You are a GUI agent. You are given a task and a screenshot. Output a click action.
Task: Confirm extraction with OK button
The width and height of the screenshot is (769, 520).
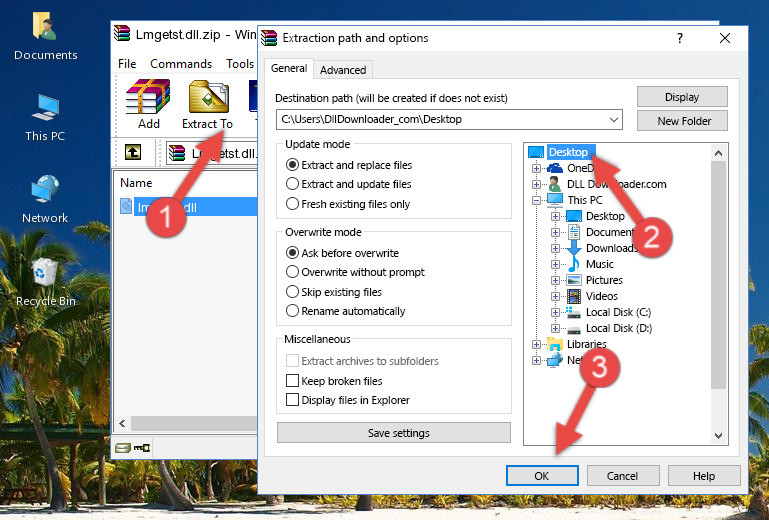point(542,475)
